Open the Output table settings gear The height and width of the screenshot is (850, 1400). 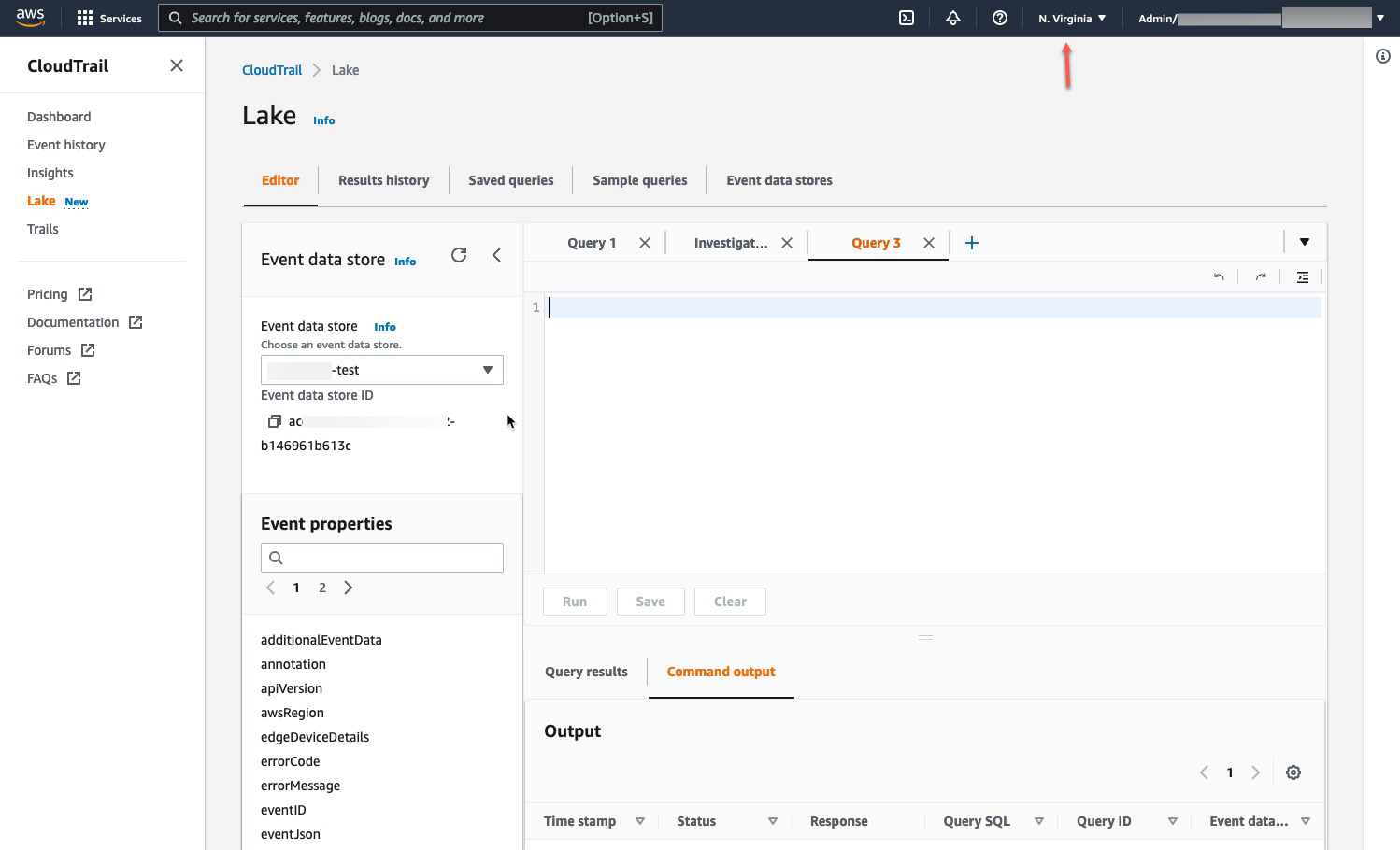tap(1293, 772)
